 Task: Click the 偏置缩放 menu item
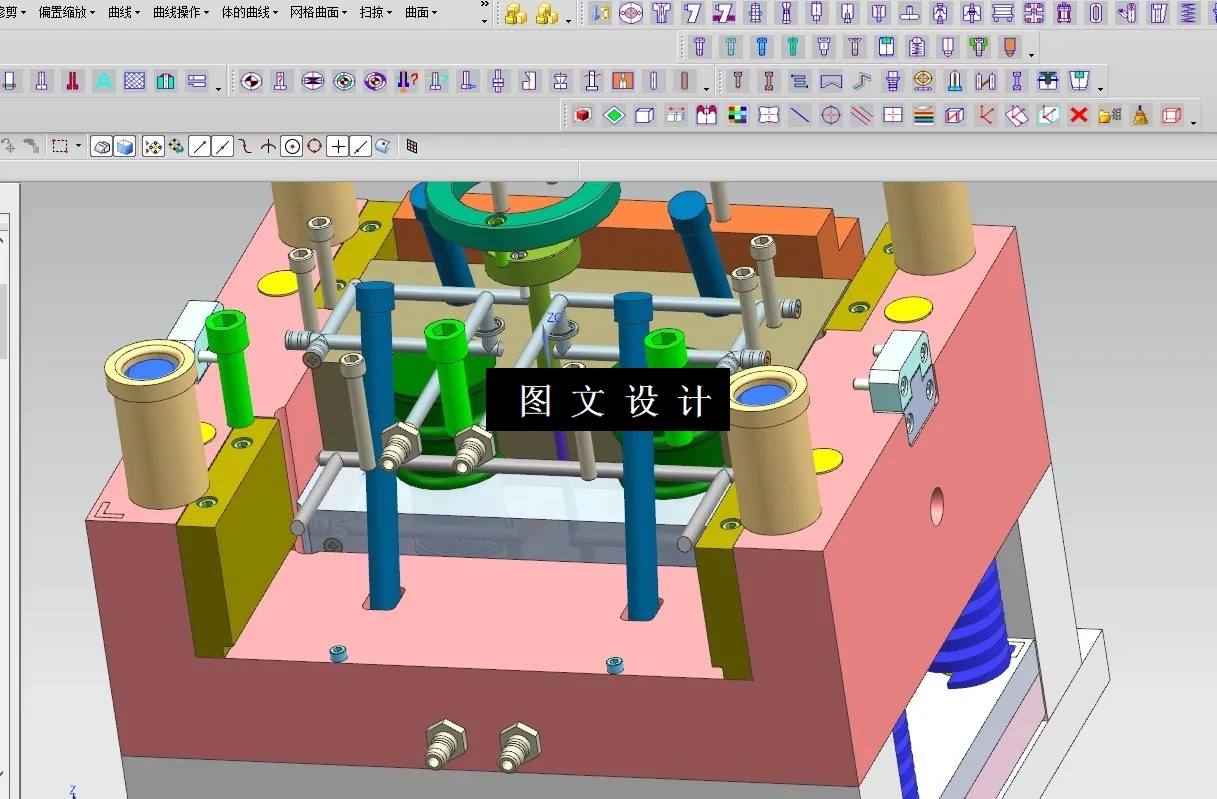[x=60, y=13]
